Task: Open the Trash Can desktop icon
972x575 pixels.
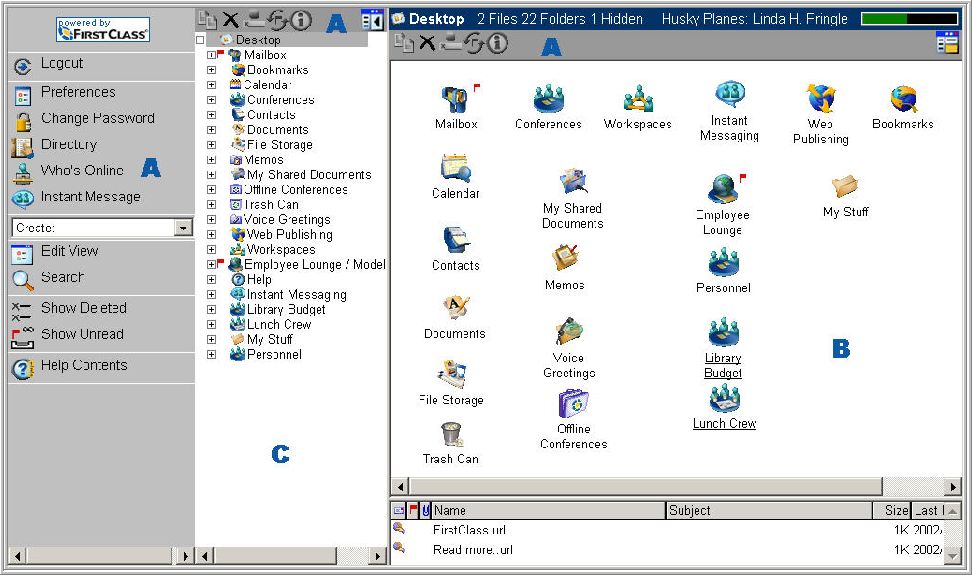Action: click(451, 436)
